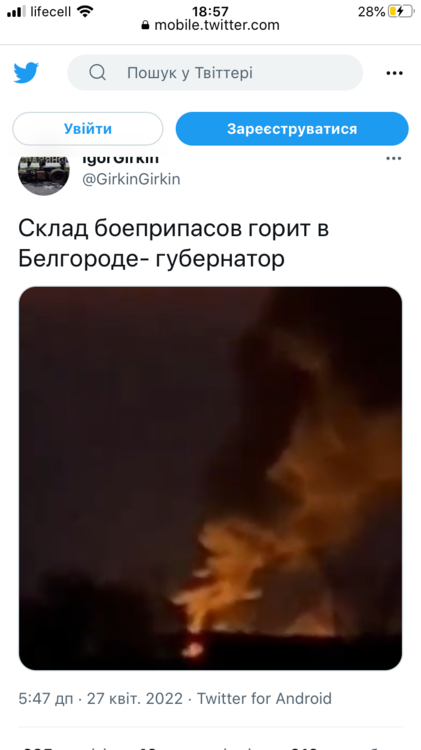This screenshot has width=421, height=750.
Task: Tap the mobile.twitter.com address
Action: click(x=217, y=25)
